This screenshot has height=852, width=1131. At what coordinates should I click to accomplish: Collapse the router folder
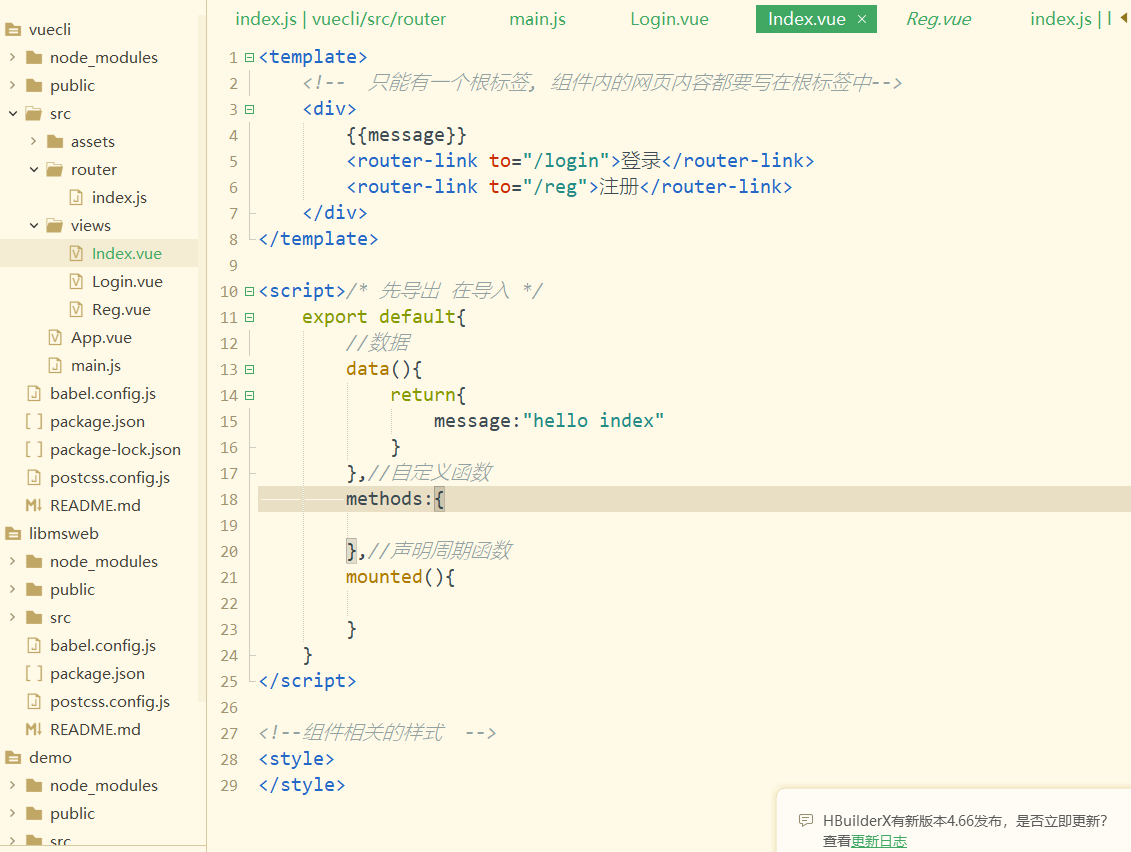click(x=33, y=170)
